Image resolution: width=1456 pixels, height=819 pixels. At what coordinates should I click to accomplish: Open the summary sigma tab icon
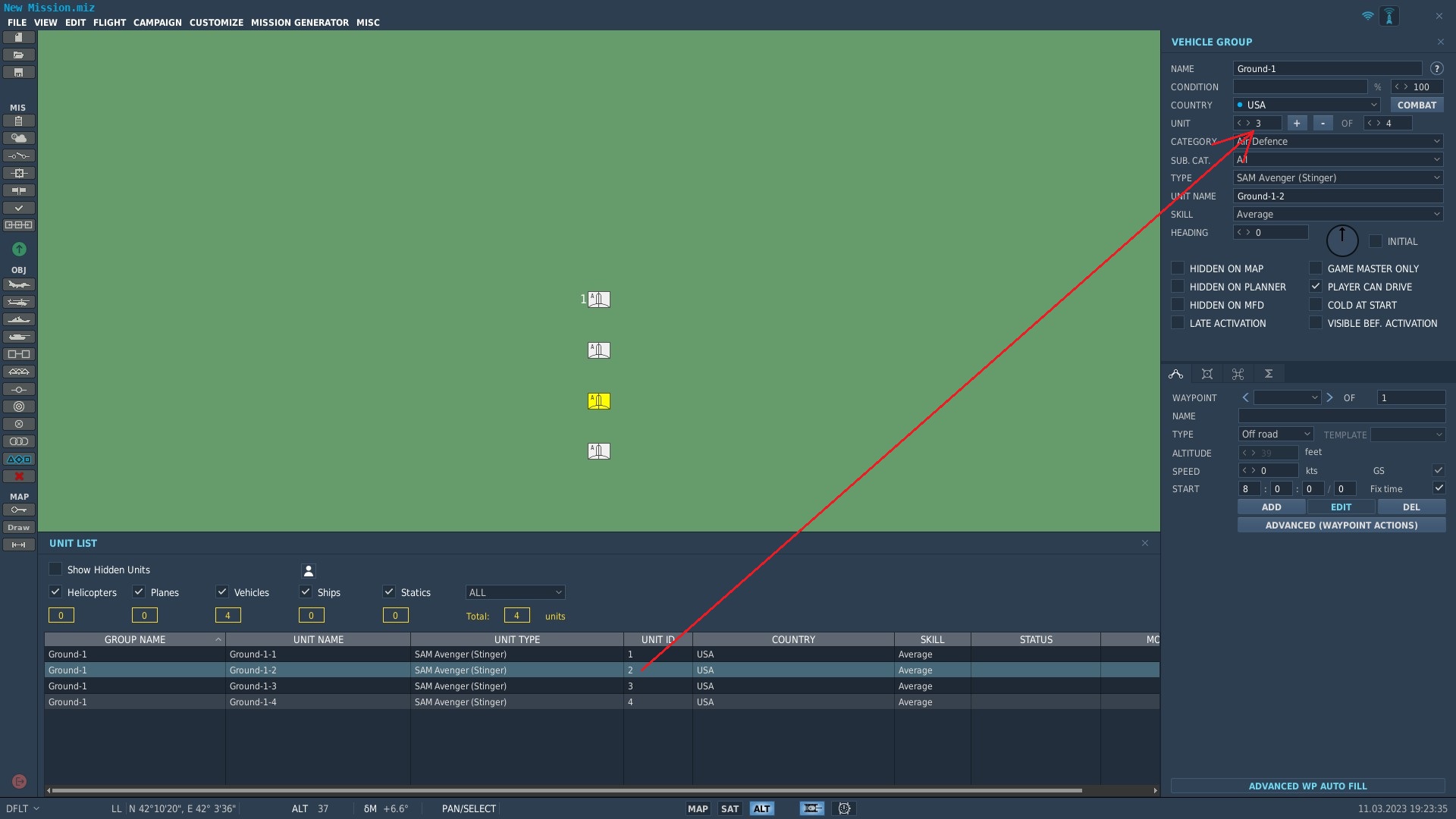(1268, 374)
